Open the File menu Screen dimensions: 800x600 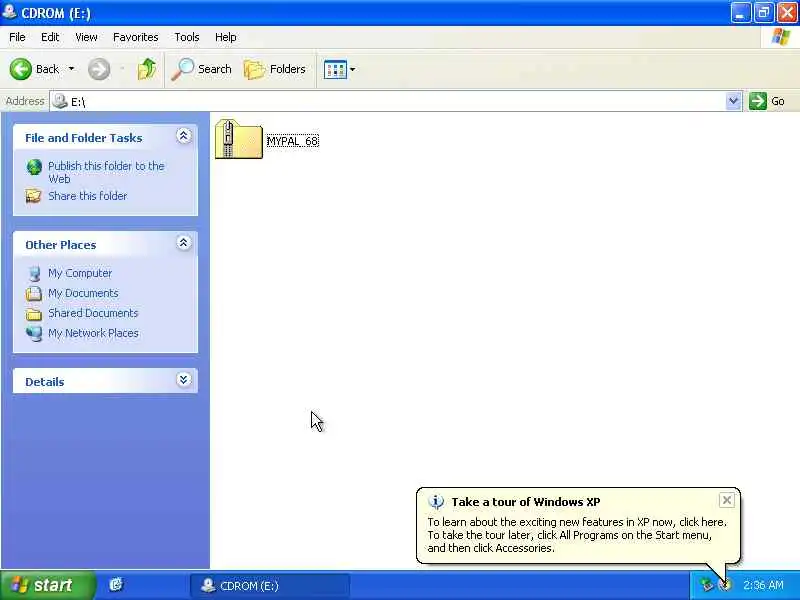click(17, 37)
